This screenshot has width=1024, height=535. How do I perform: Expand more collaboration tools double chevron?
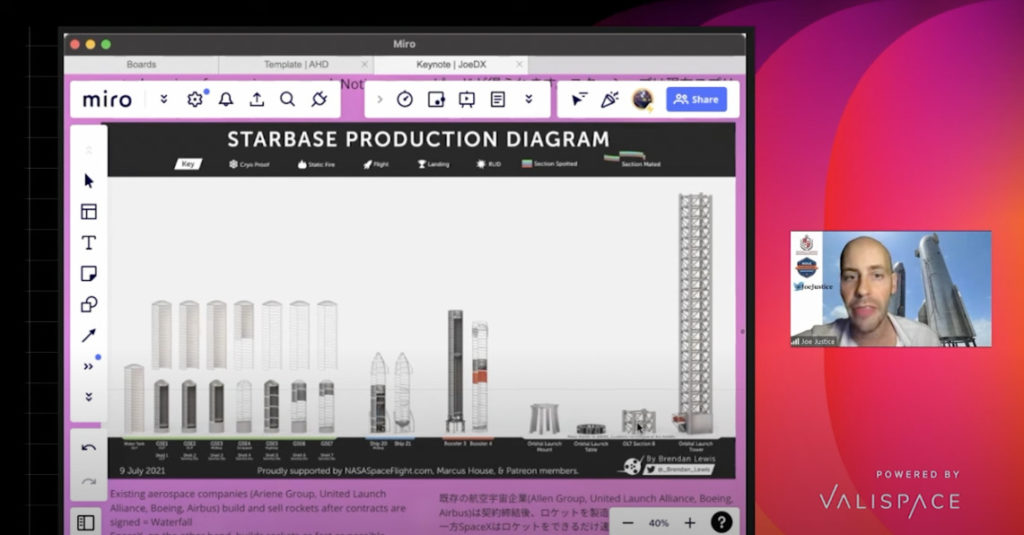click(x=529, y=99)
